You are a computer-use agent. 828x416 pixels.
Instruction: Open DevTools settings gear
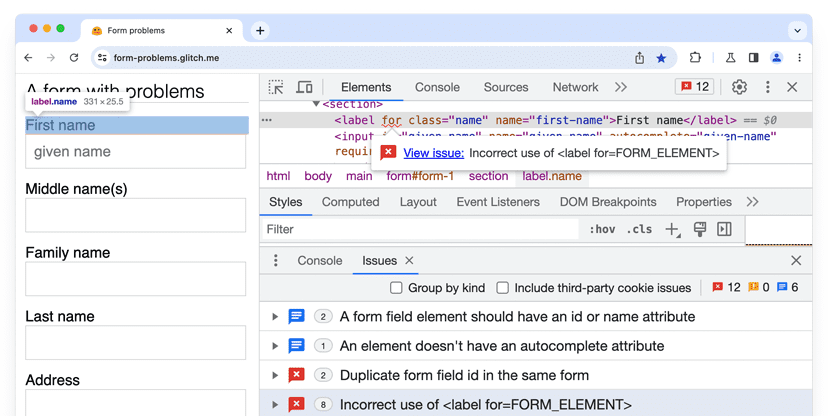[x=739, y=88]
